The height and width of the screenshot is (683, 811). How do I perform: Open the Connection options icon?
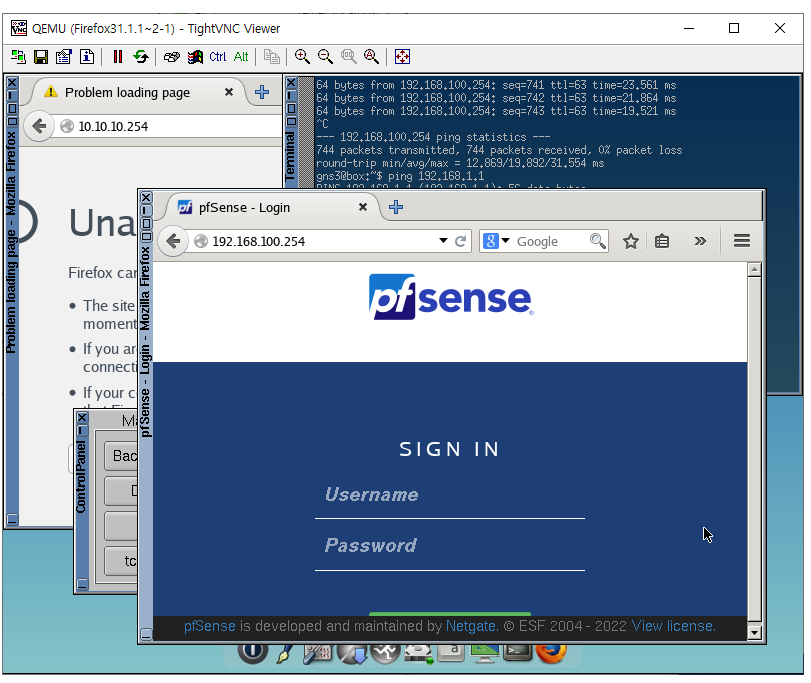coord(64,57)
